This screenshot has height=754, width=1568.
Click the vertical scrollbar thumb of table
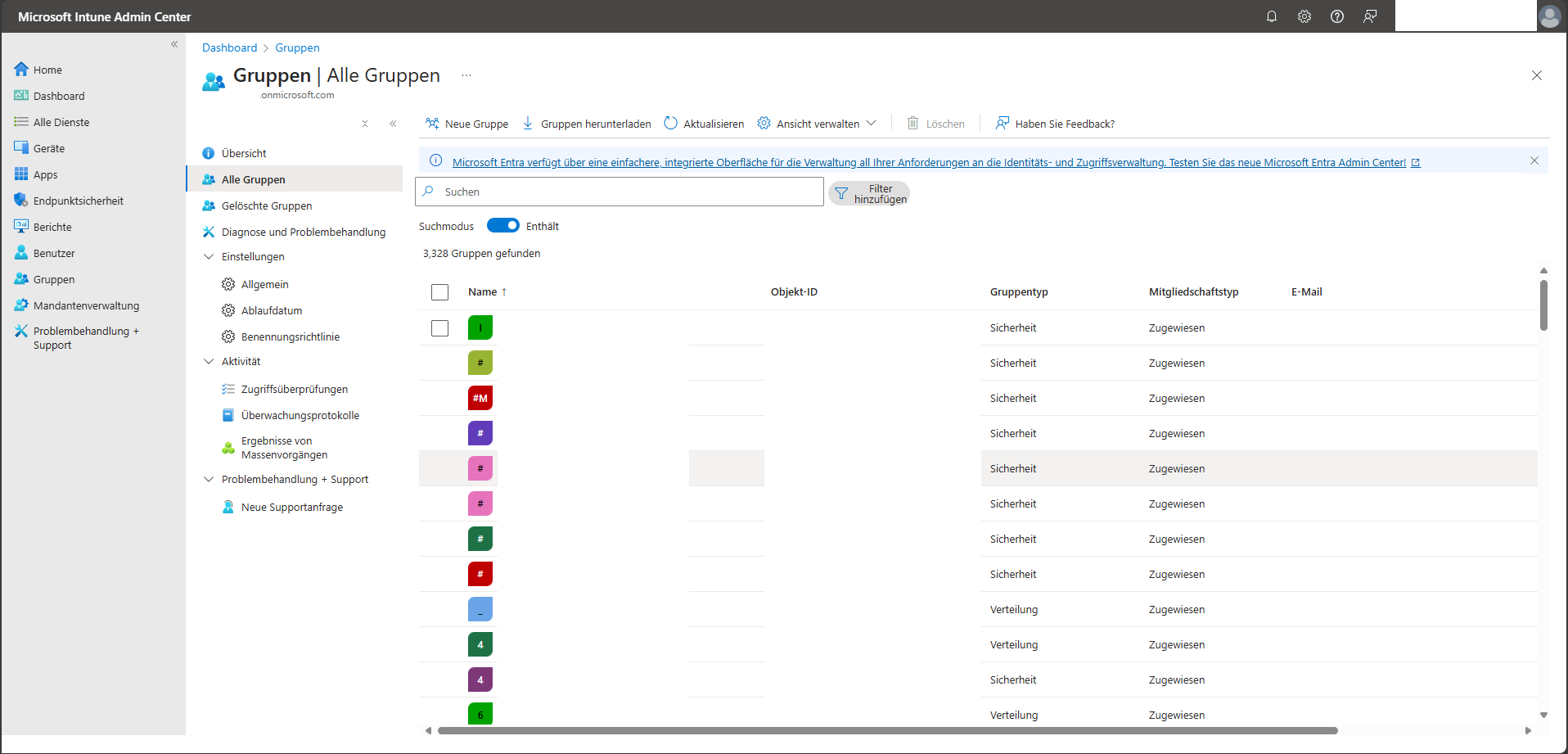tap(1543, 305)
